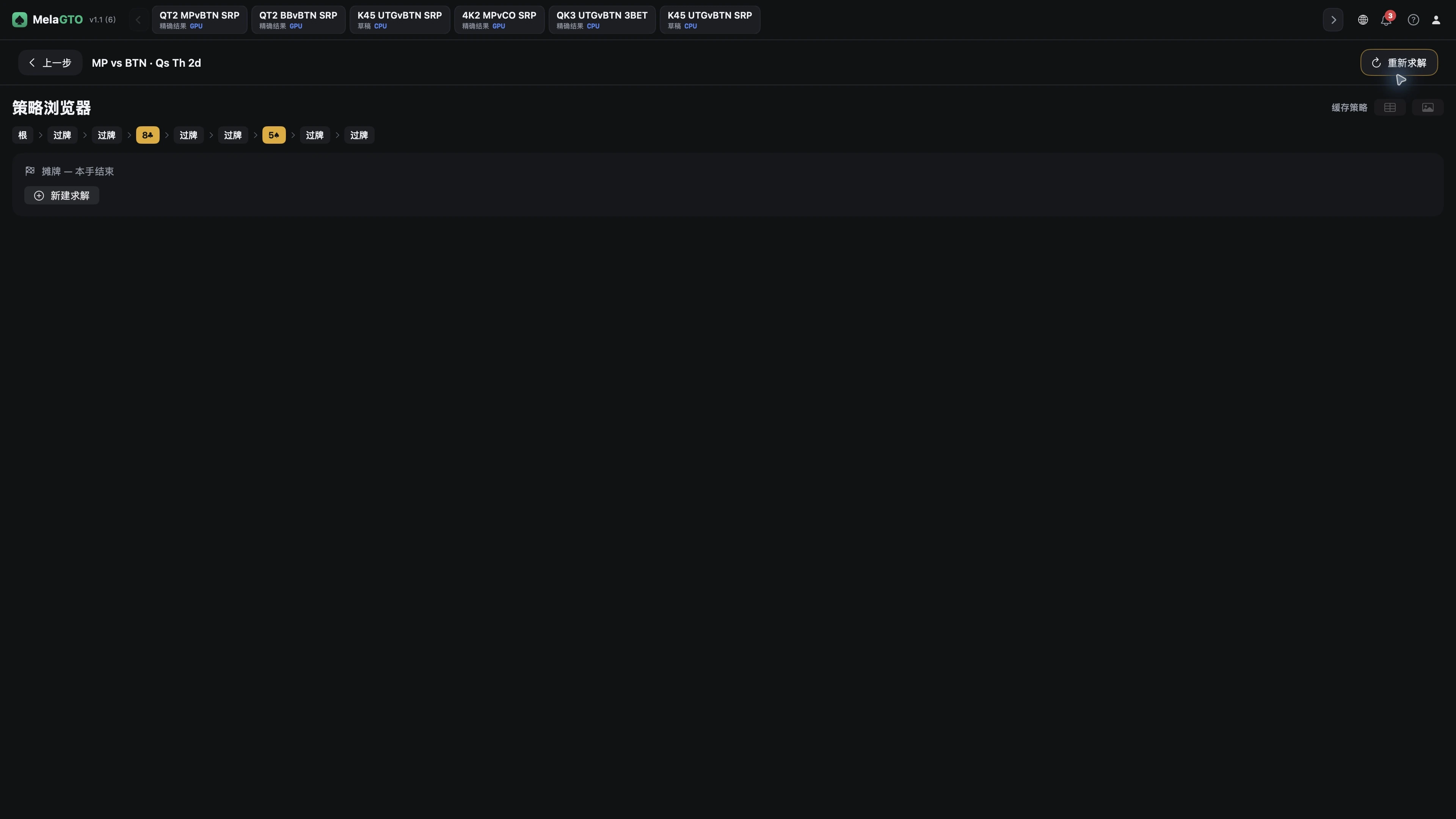This screenshot has width=1456, height=819.
Task: Select the final 过牌 breadcrumb
Action: [x=359, y=135]
